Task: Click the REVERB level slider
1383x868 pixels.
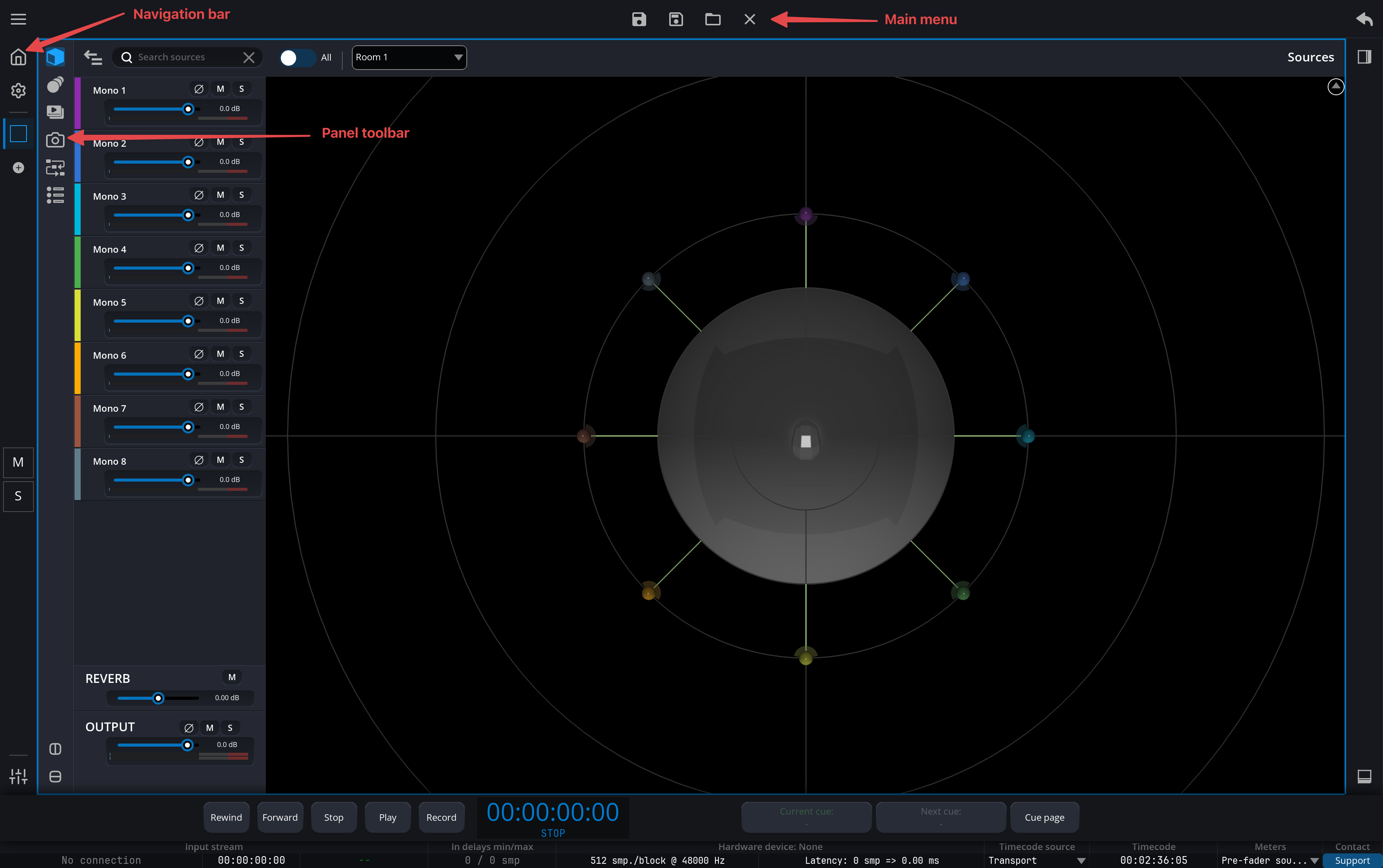Action: tap(158, 698)
